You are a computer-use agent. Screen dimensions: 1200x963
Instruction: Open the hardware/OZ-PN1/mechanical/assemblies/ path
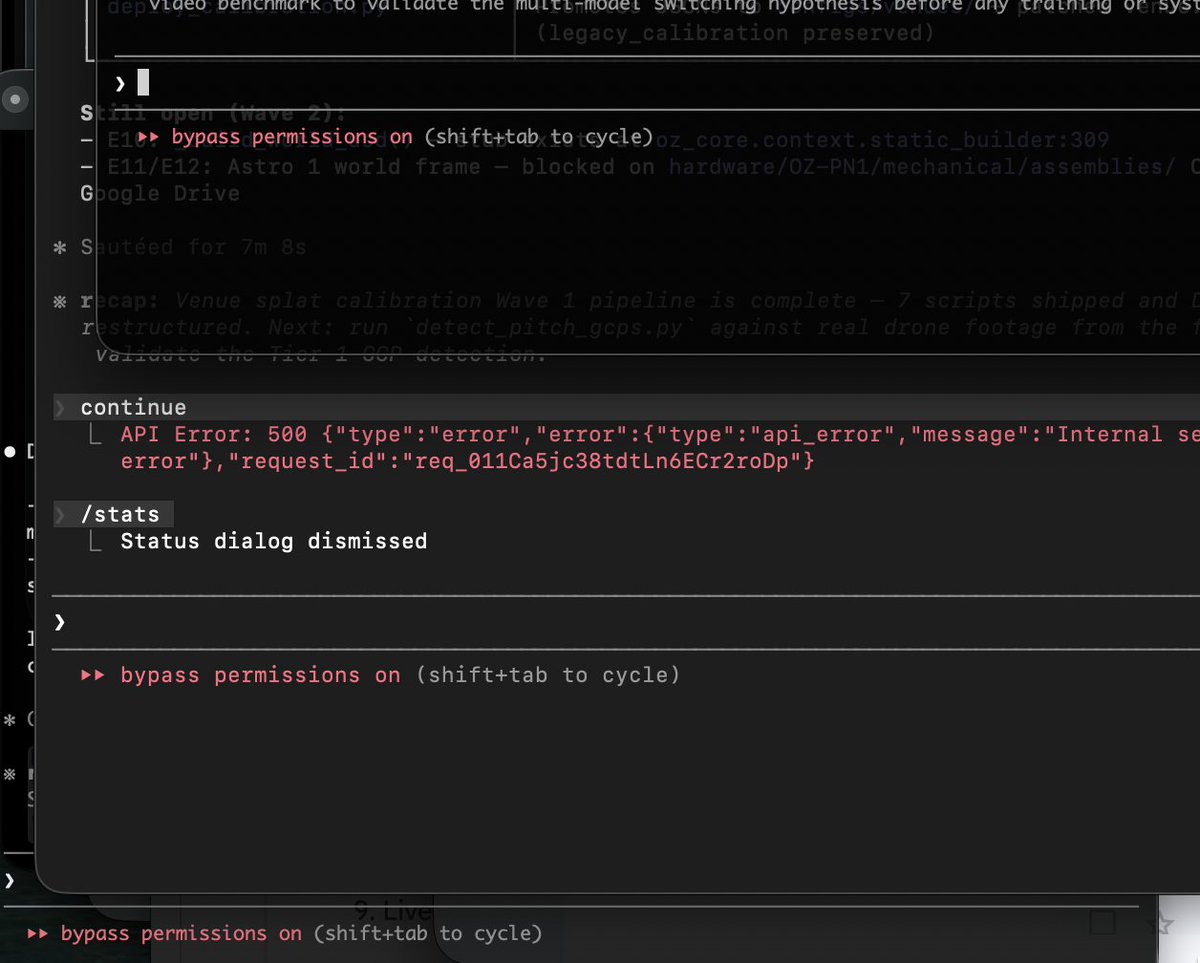[x=924, y=166]
